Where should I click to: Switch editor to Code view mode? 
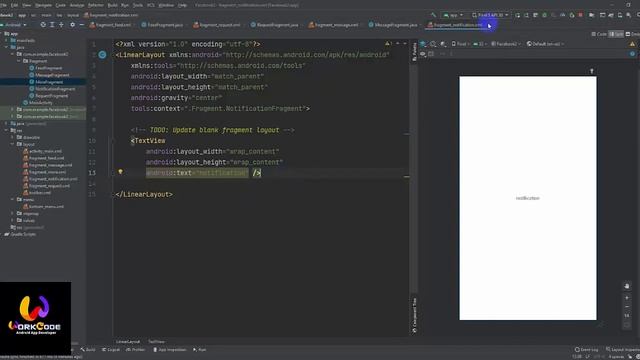coord(599,34)
